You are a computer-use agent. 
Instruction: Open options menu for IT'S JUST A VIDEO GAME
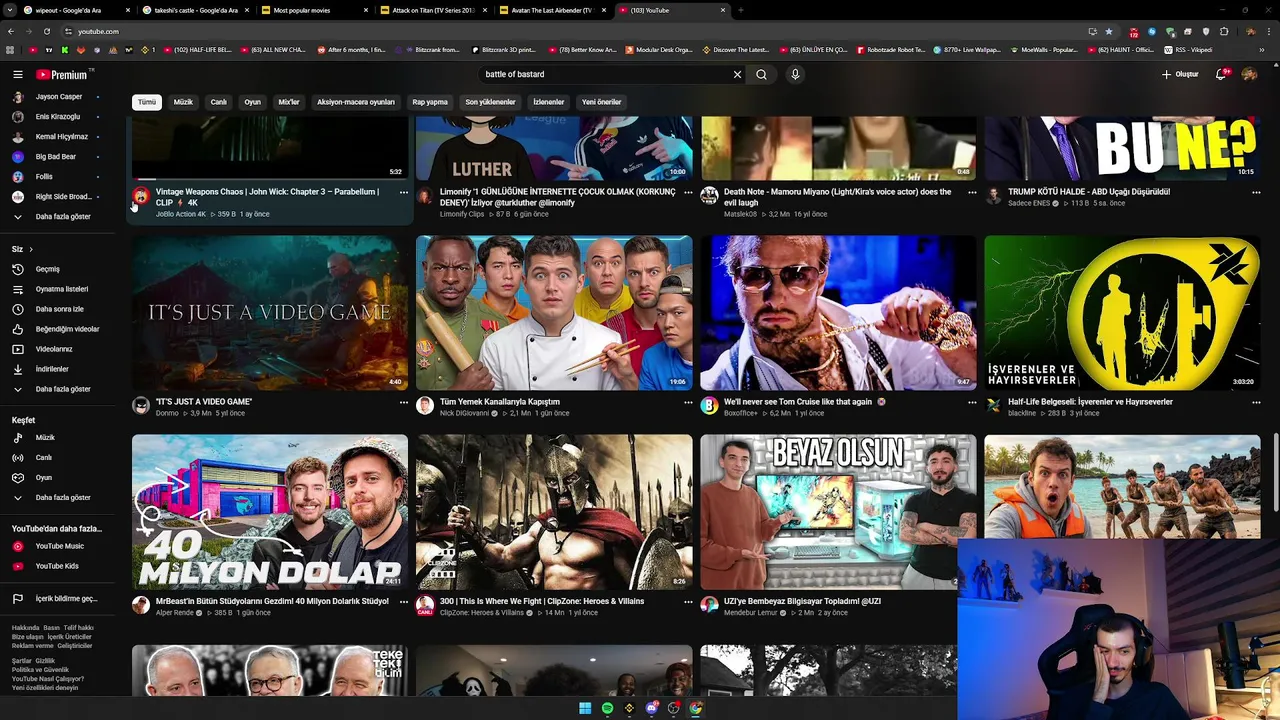404,402
